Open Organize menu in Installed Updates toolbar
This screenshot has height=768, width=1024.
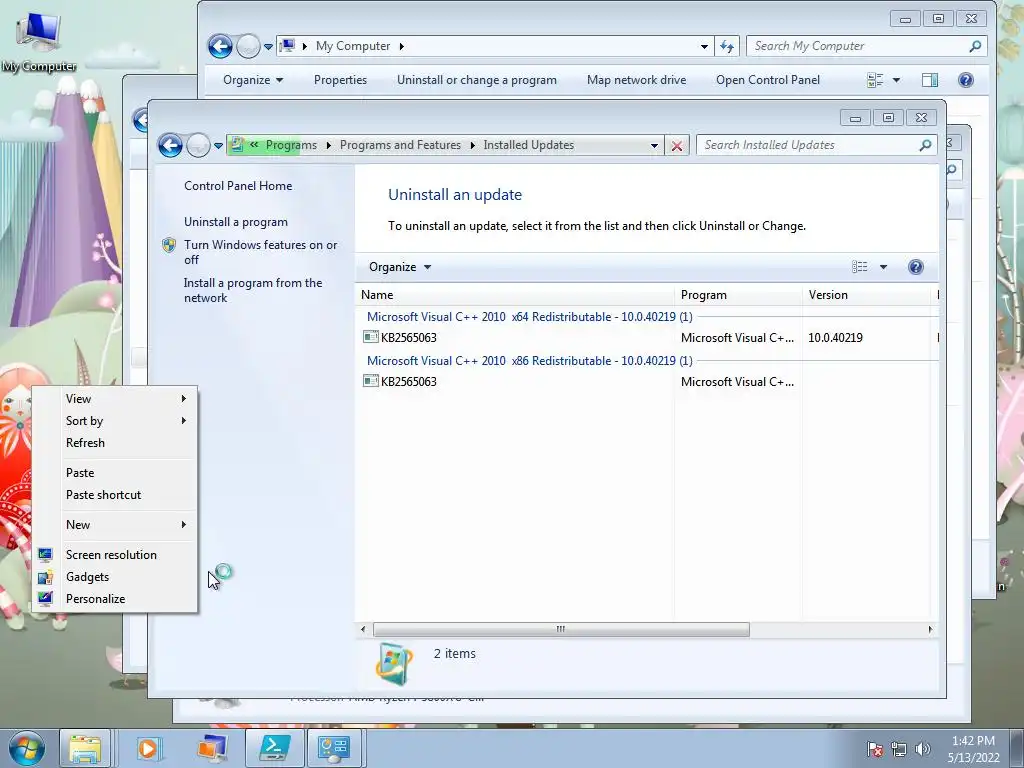[x=400, y=267]
